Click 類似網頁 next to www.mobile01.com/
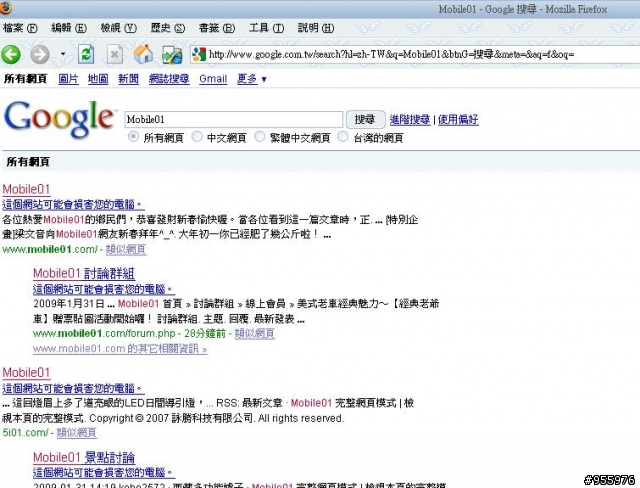 click(126, 249)
